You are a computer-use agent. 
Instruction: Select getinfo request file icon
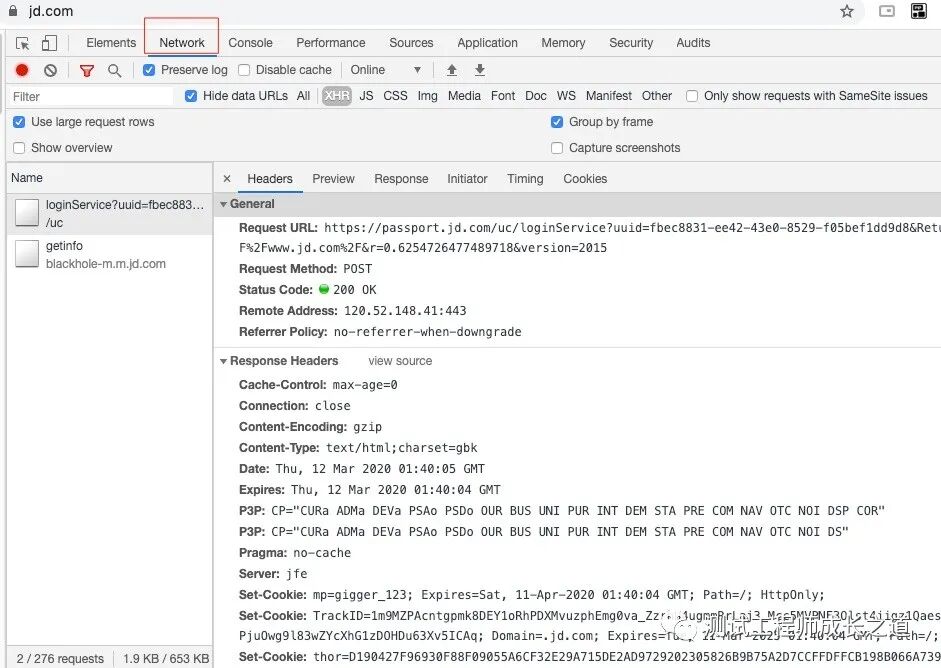[x=27, y=254]
